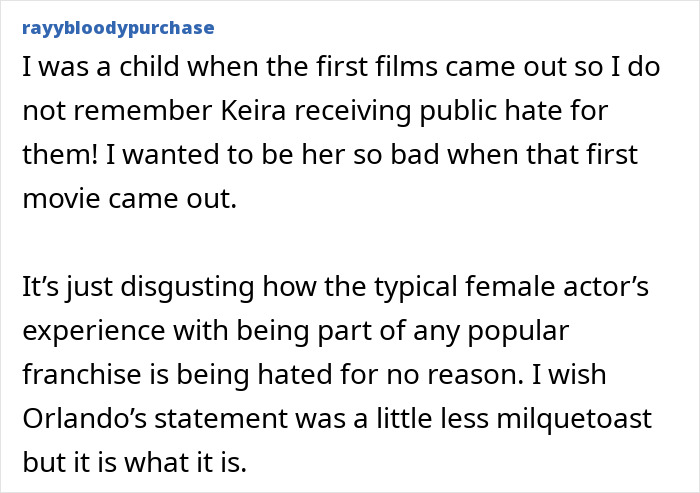Click the word 'popular' in the comment
Viewport: 700px width, 493px height.
[x=518, y=331]
